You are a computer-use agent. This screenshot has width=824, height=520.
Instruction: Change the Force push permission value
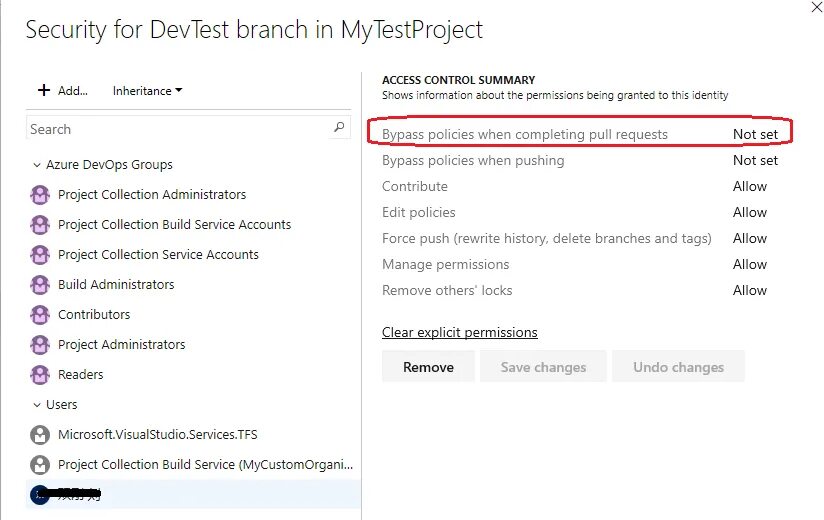749,238
